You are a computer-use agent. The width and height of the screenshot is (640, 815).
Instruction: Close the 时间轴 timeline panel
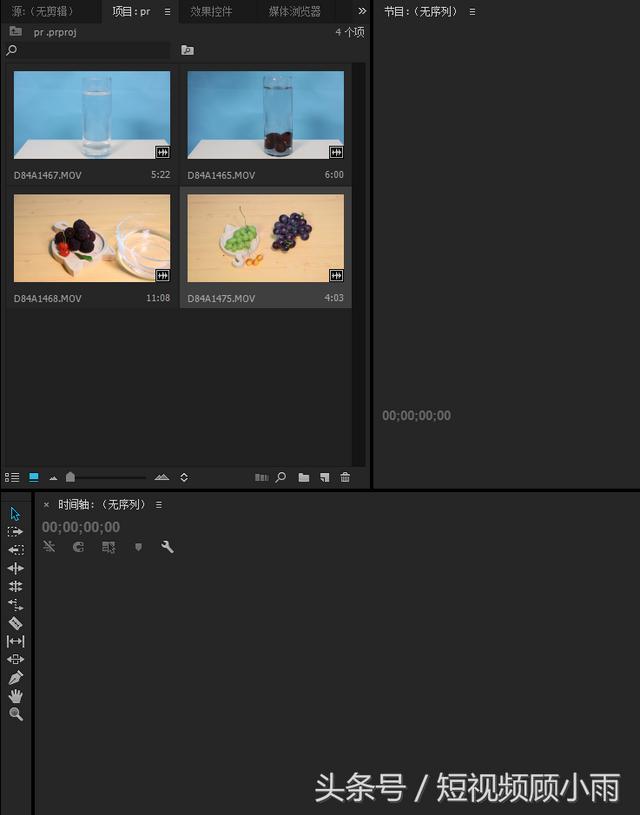[46, 505]
